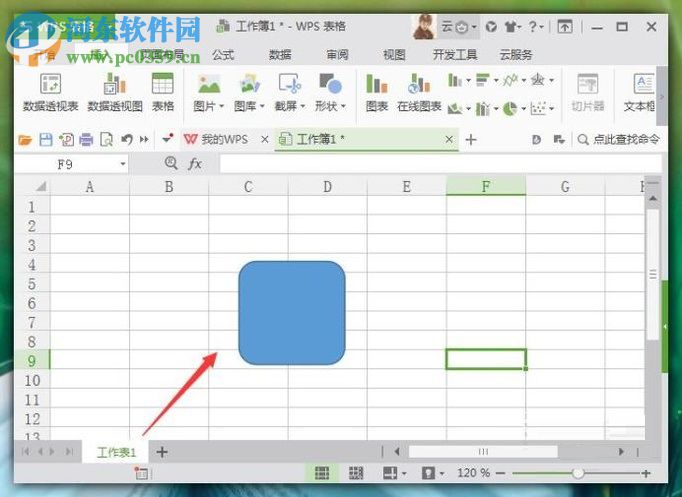Click the fx insert function button
The width and height of the screenshot is (682, 497).
(x=195, y=164)
